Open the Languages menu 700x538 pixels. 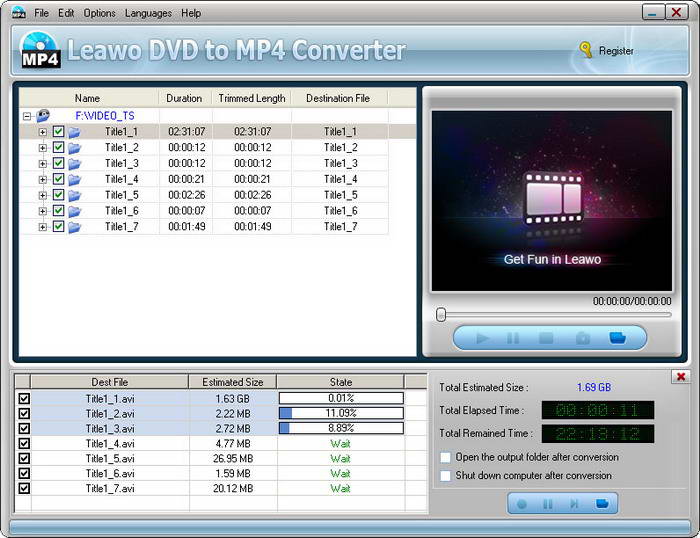pos(148,13)
